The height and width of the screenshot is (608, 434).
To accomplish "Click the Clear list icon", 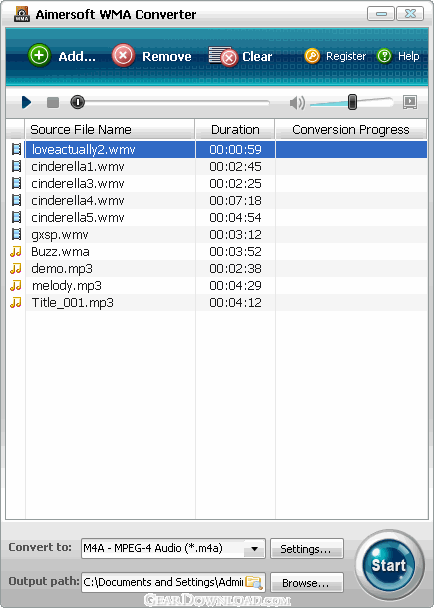I will [223, 56].
